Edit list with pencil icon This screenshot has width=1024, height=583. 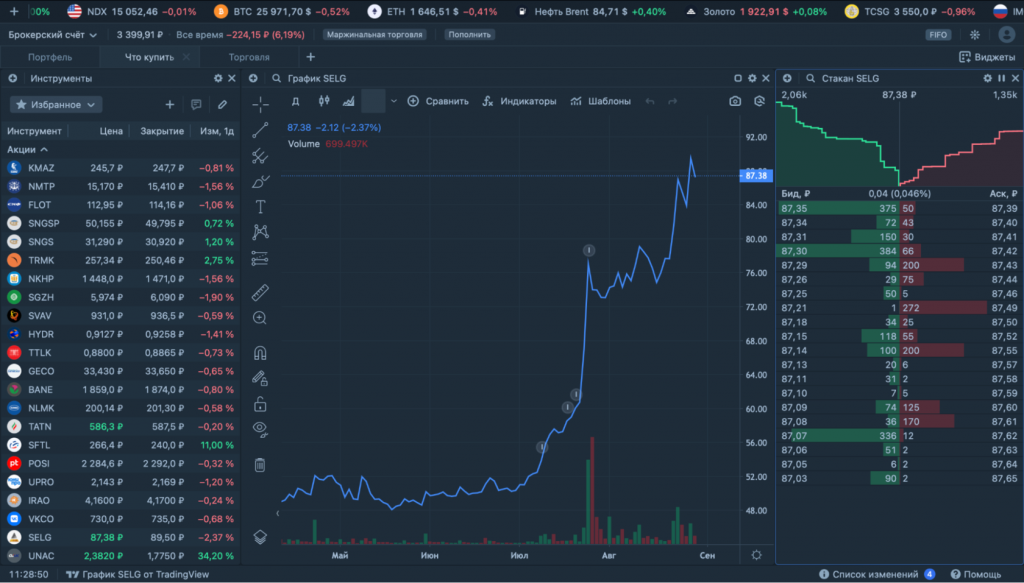click(x=222, y=104)
